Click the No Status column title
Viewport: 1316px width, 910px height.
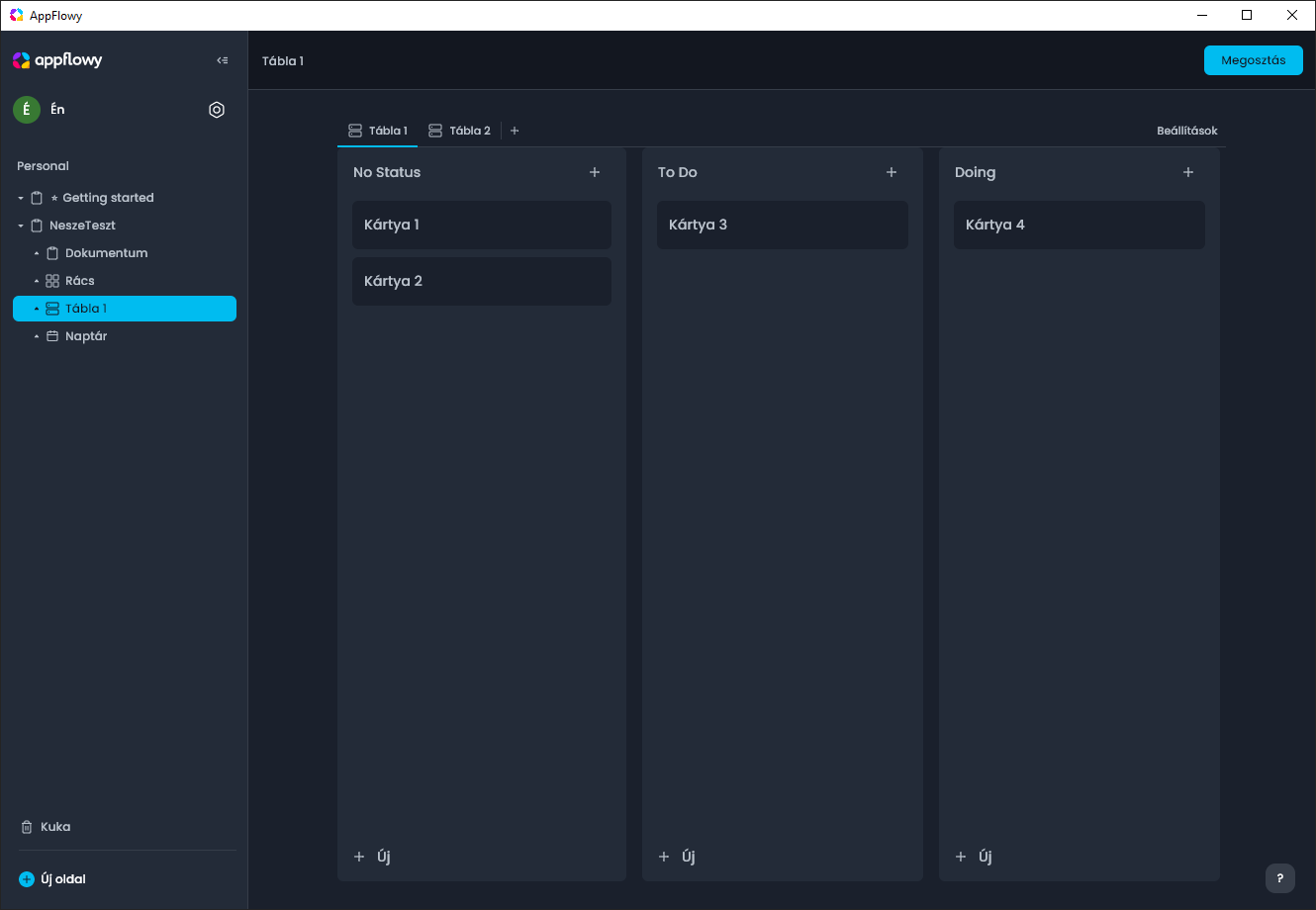[387, 172]
